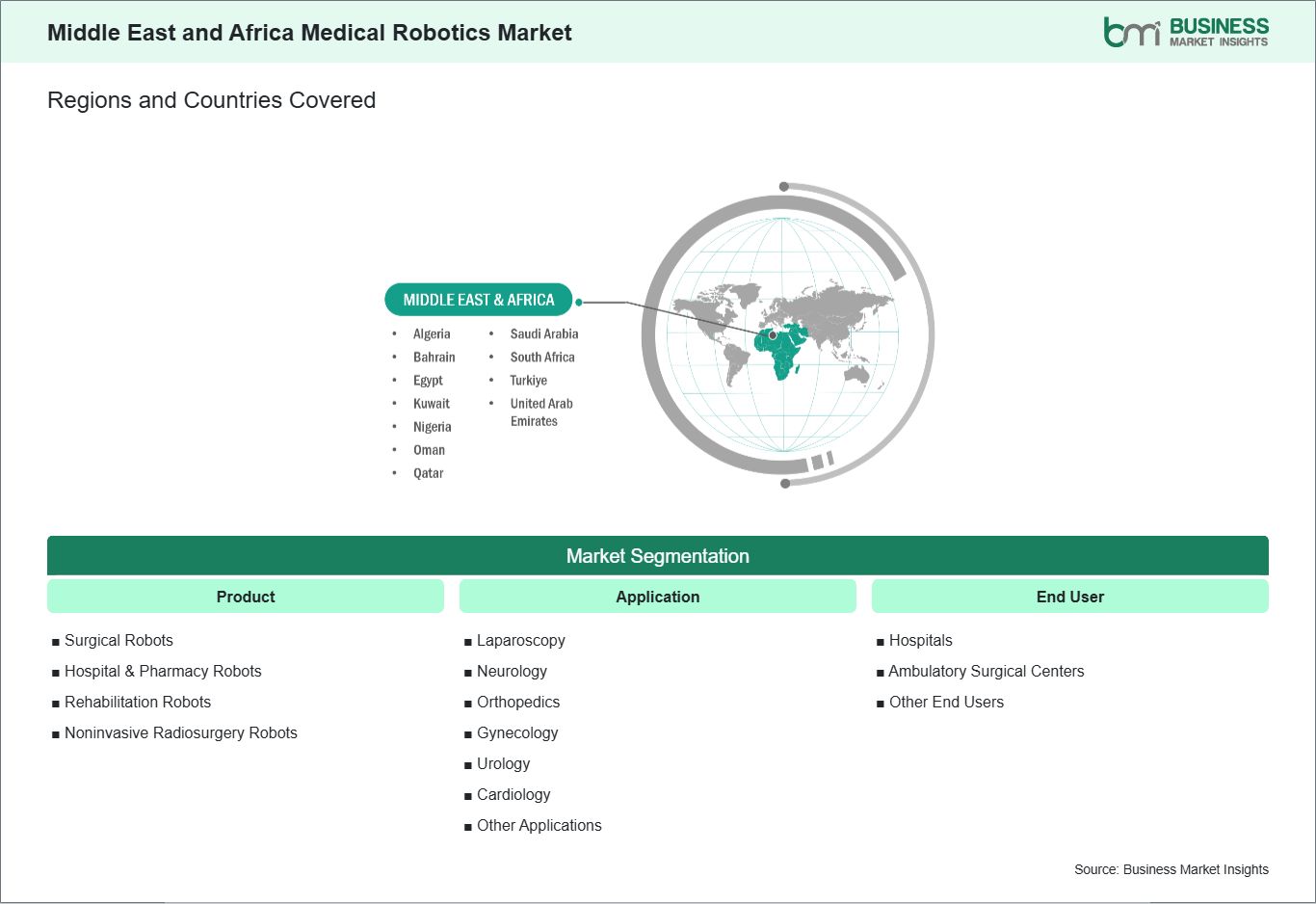
Task: Click the BMI Business Market Insights logo
Action: (1186, 32)
